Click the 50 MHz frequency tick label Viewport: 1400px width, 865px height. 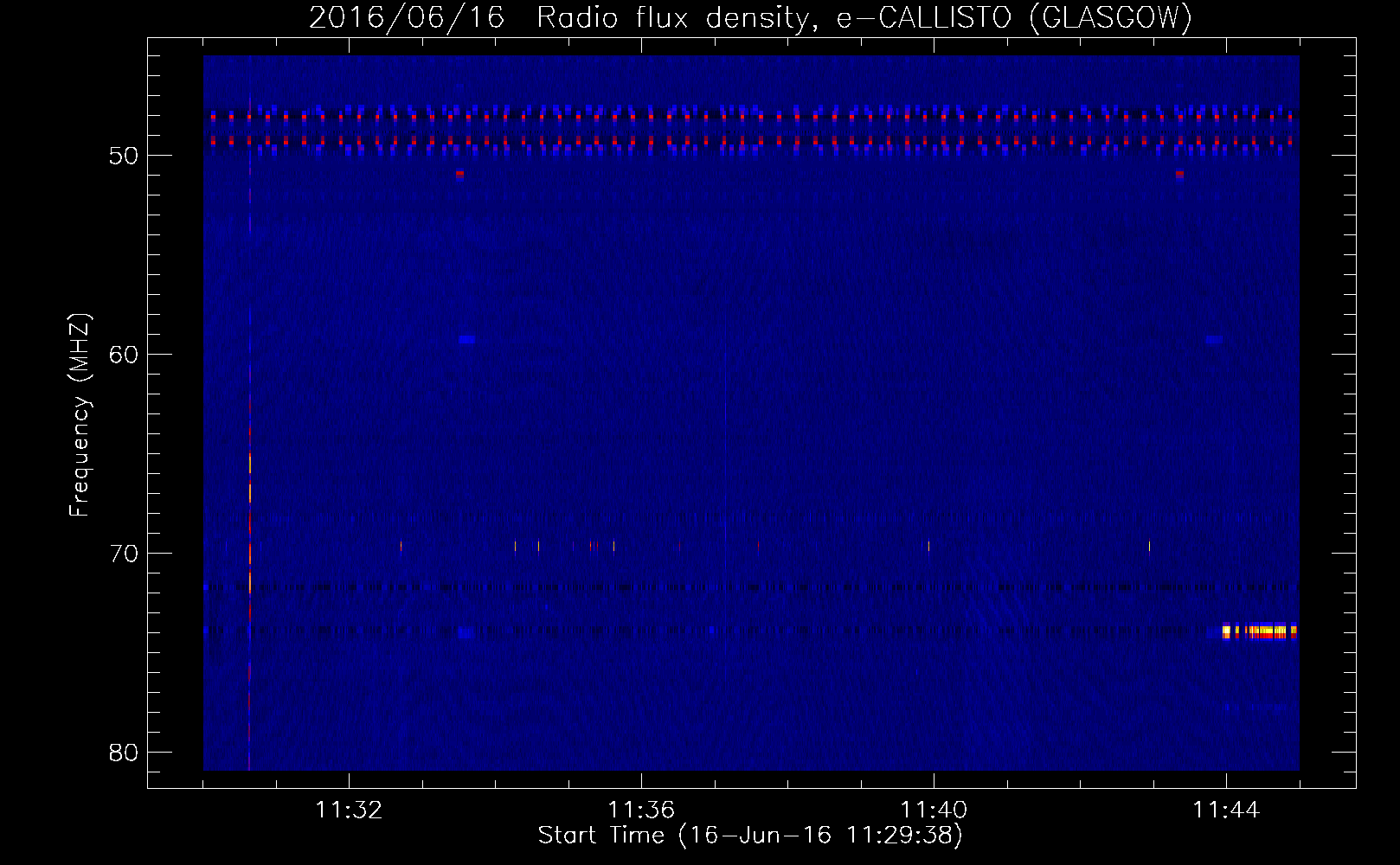tap(124, 156)
